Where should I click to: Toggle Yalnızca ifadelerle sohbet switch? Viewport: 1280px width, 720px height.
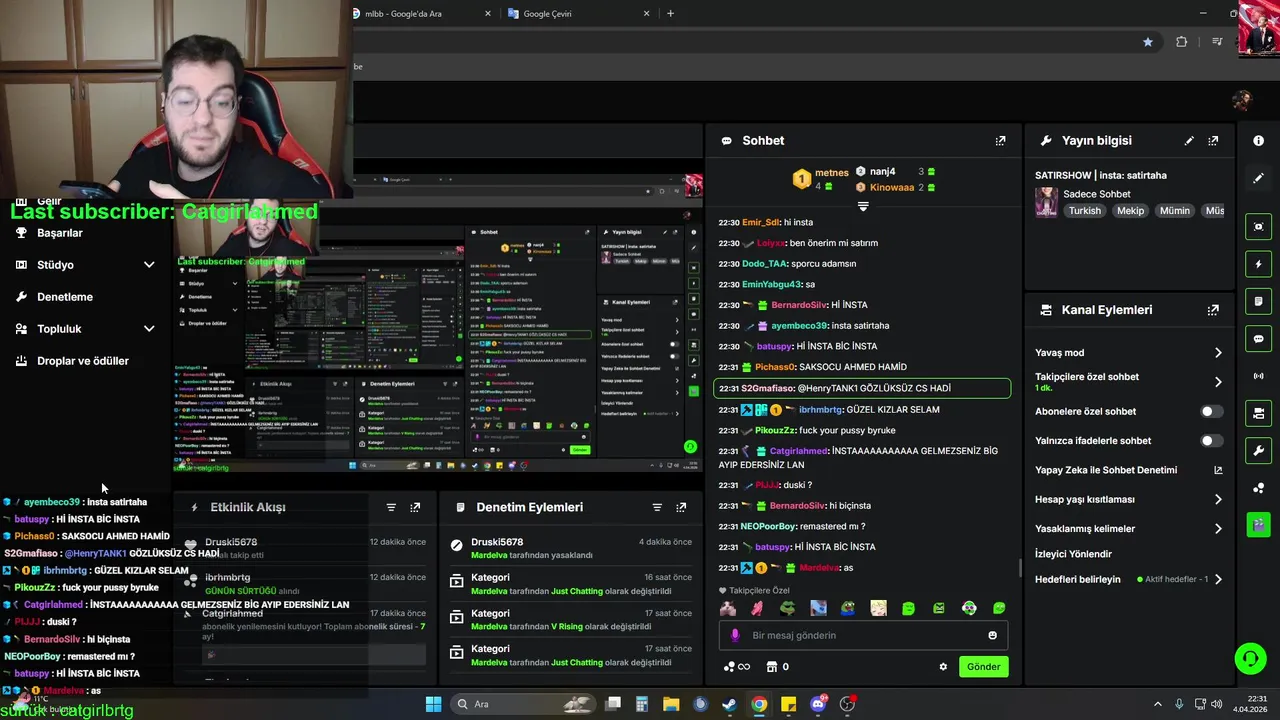1211,441
